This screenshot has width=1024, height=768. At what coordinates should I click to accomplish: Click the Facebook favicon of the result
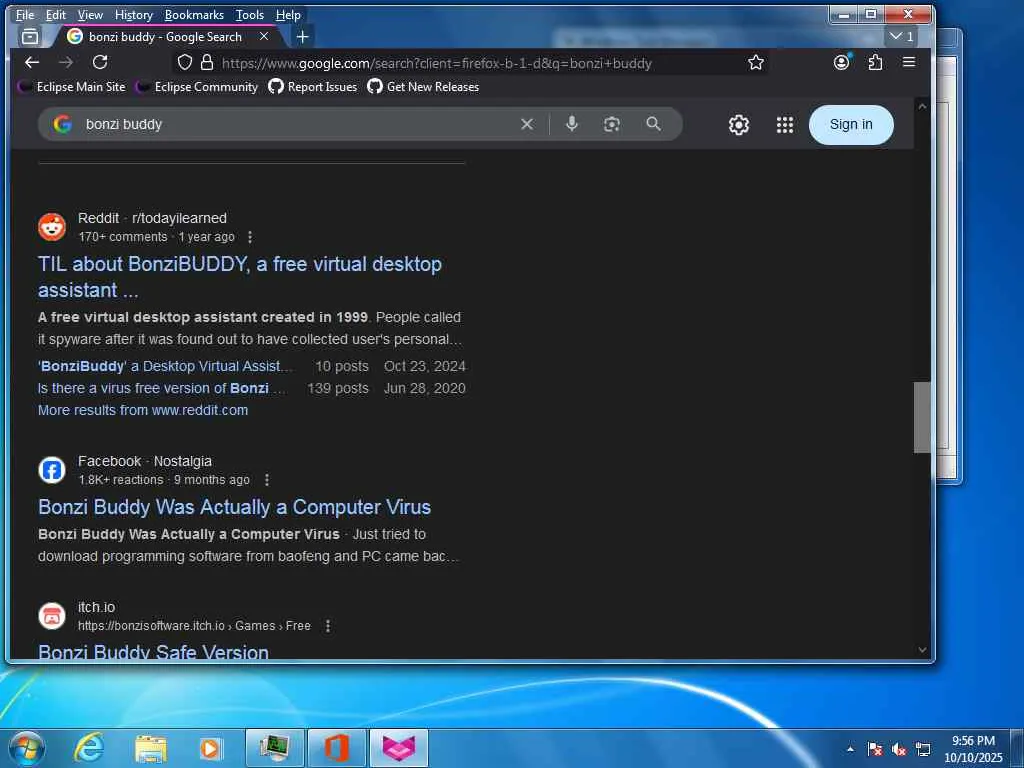tap(52, 470)
